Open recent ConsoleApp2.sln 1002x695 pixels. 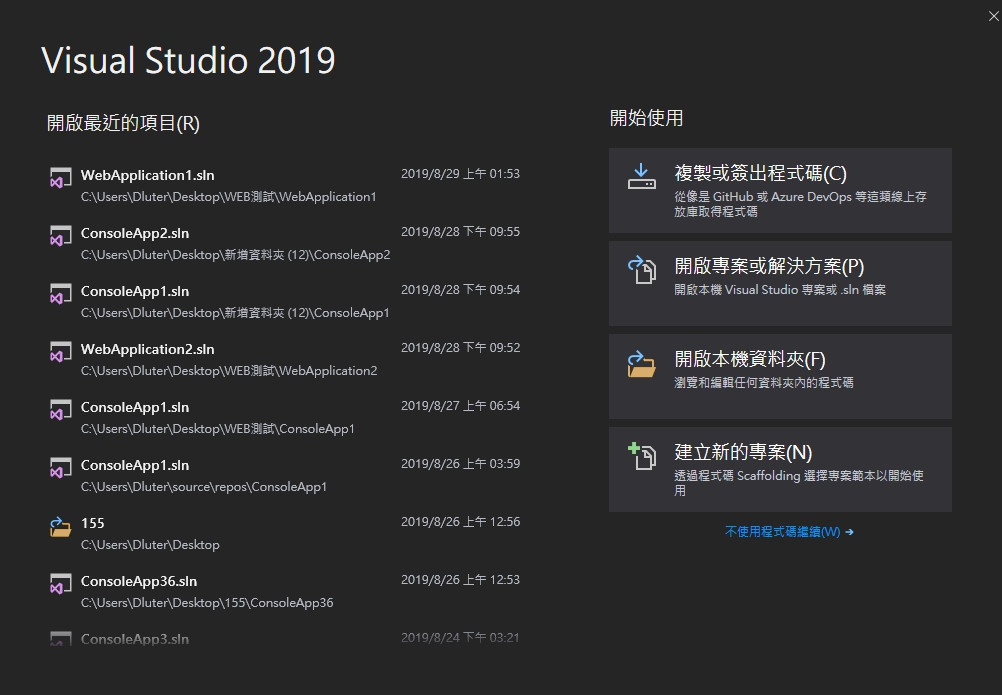point(284,243)
